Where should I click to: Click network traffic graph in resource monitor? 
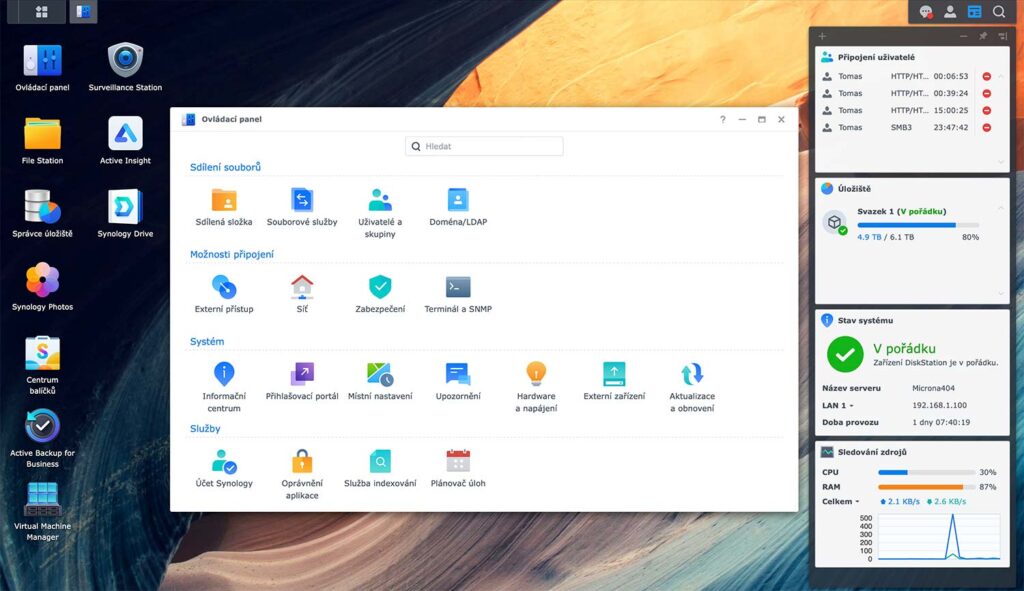pos(938,537)
